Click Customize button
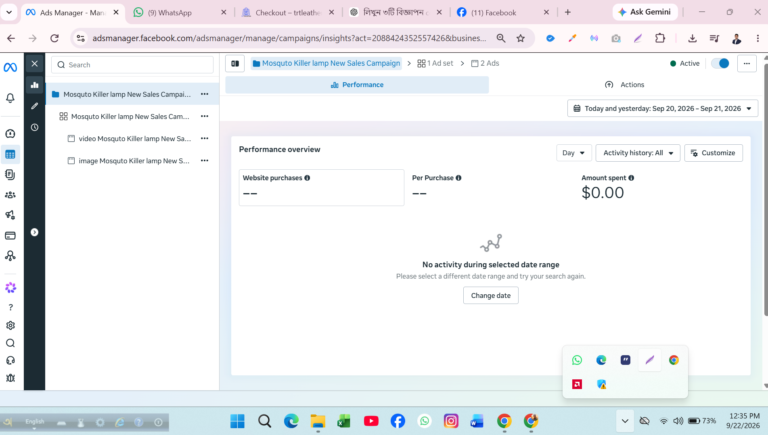The image size is (768, 435). click(713, 153)
